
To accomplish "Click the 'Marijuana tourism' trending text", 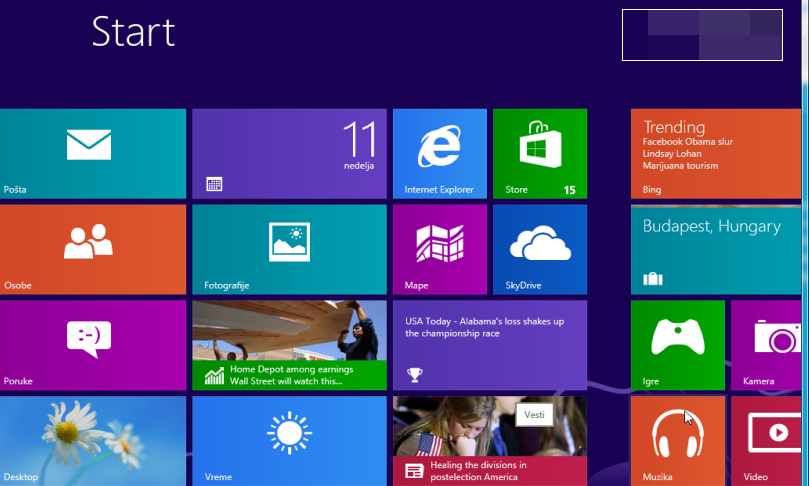I will pyautogui.click(x=680, y=166).
